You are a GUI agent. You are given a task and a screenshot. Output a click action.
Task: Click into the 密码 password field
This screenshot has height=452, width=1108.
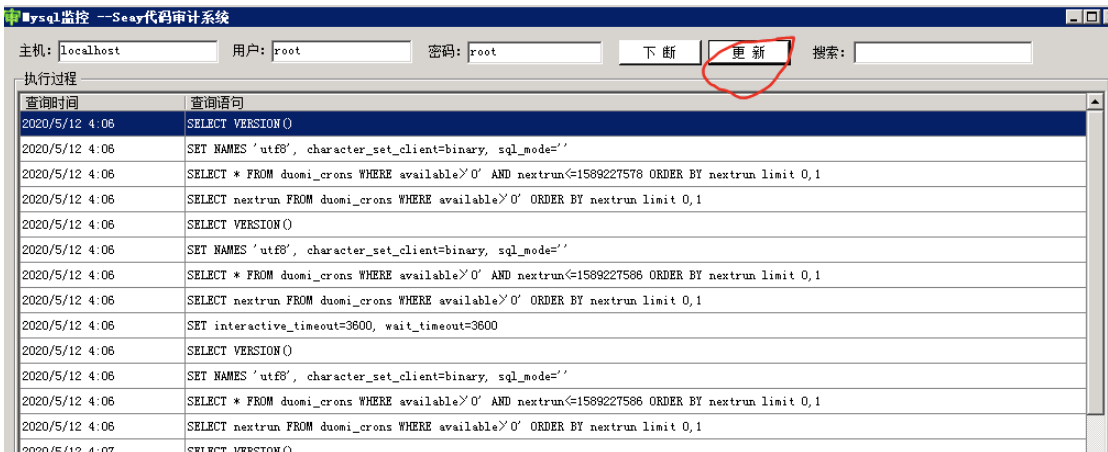(534, 52)
